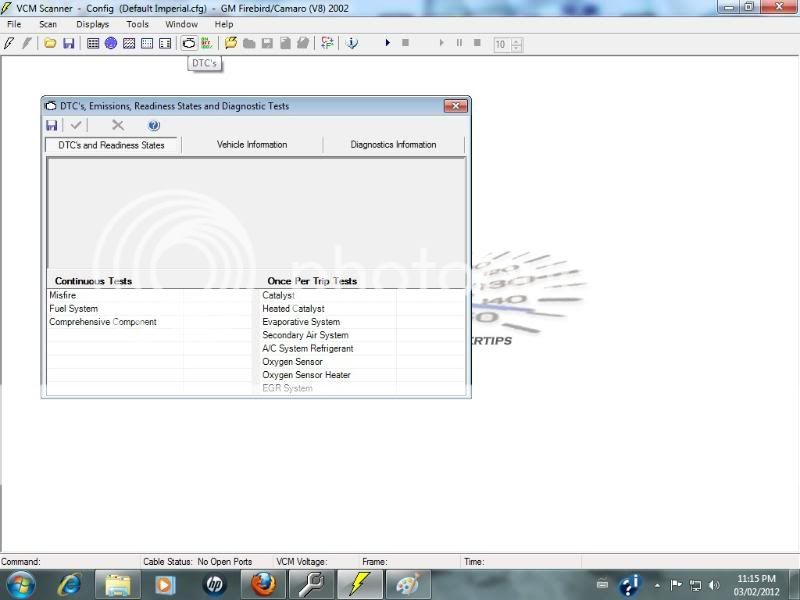Show the table display icon
Viewport: 800px width, 600px height.
click(x=93, y=43)
